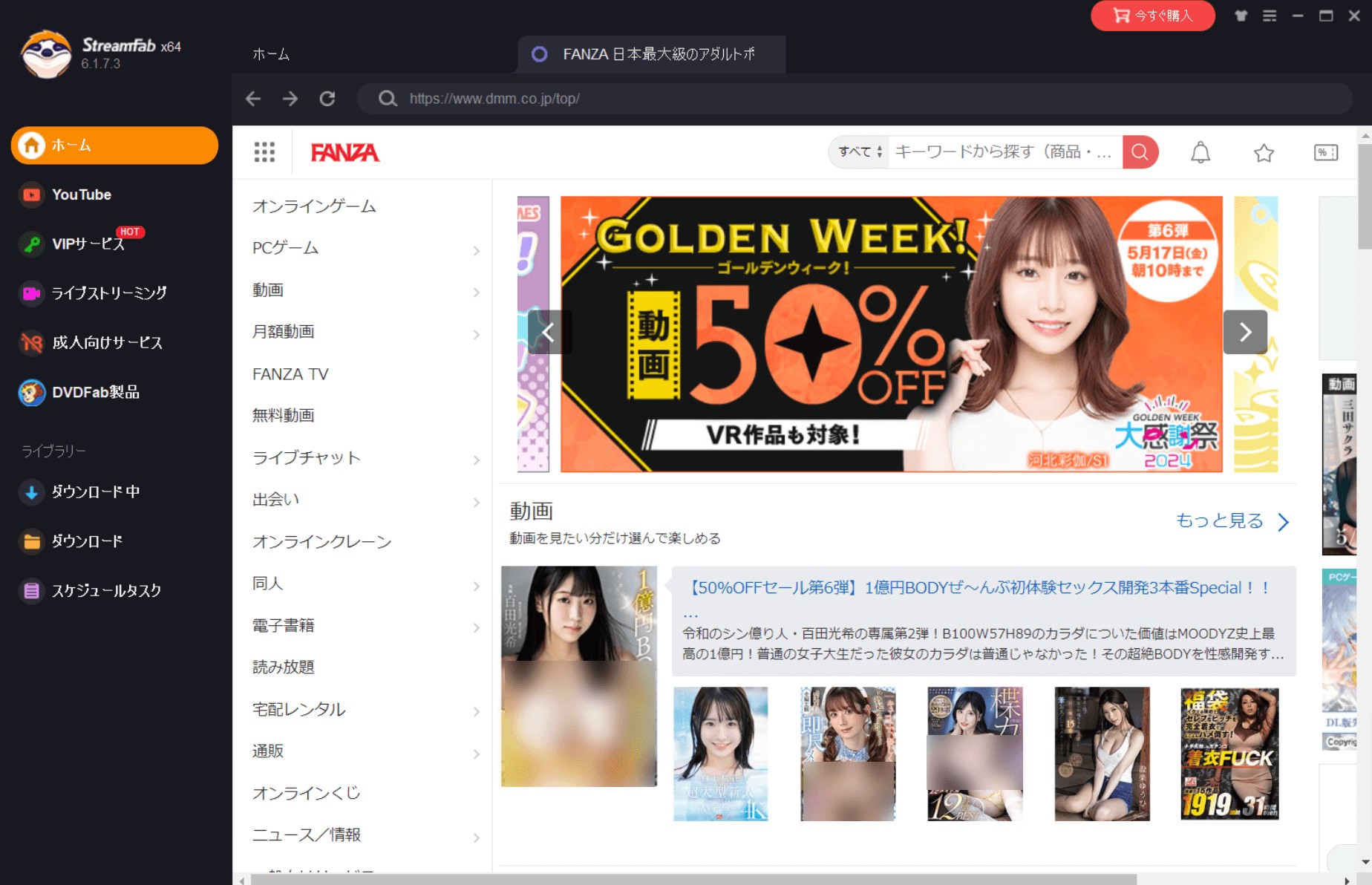Expand the 月額動画 submenu arrow
This screenshot has width=1372, height=885.
pos(477,335)
